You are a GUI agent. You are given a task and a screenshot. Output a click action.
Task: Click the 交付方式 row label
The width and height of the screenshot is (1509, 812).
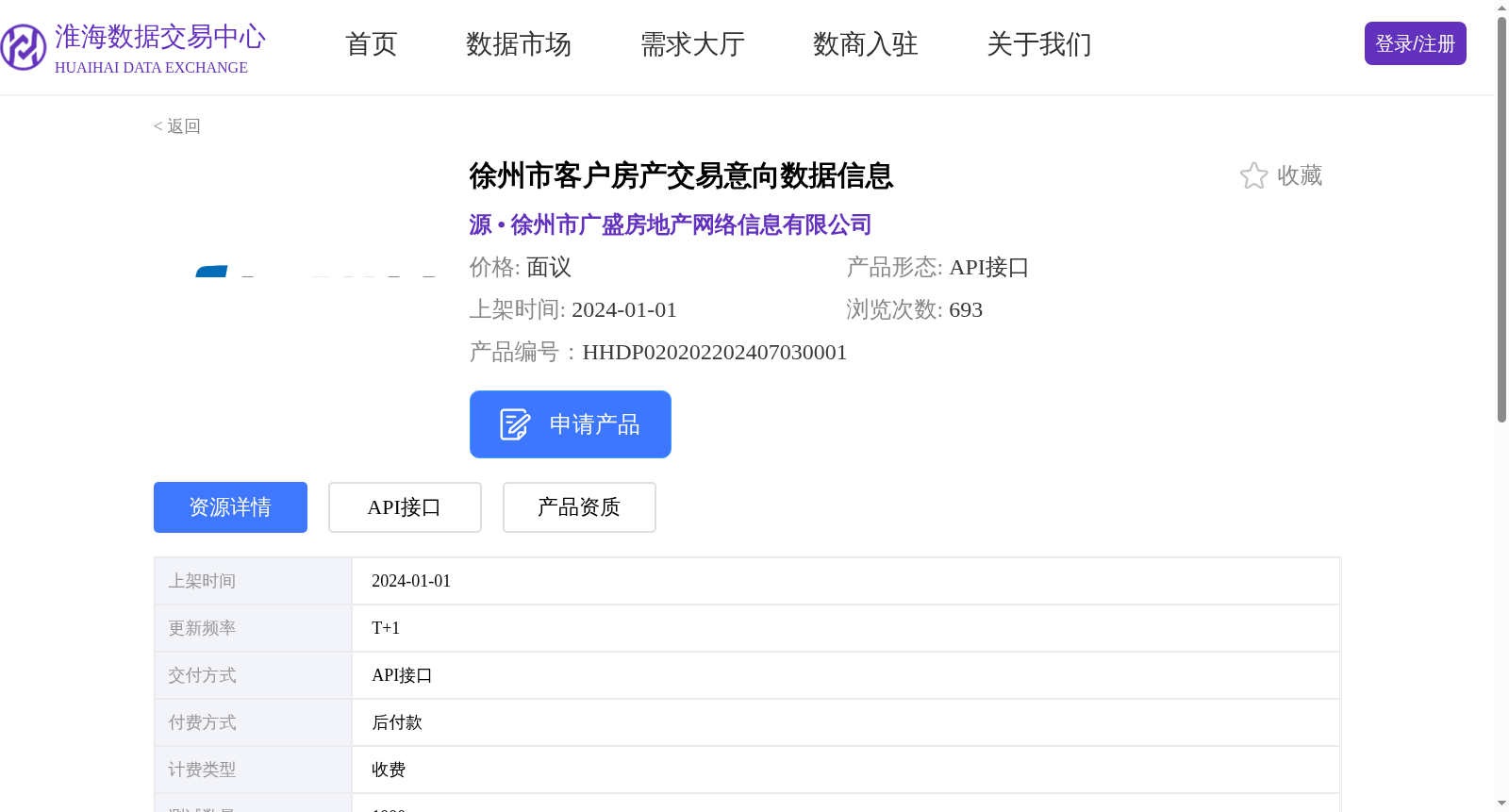coord(202,675)
